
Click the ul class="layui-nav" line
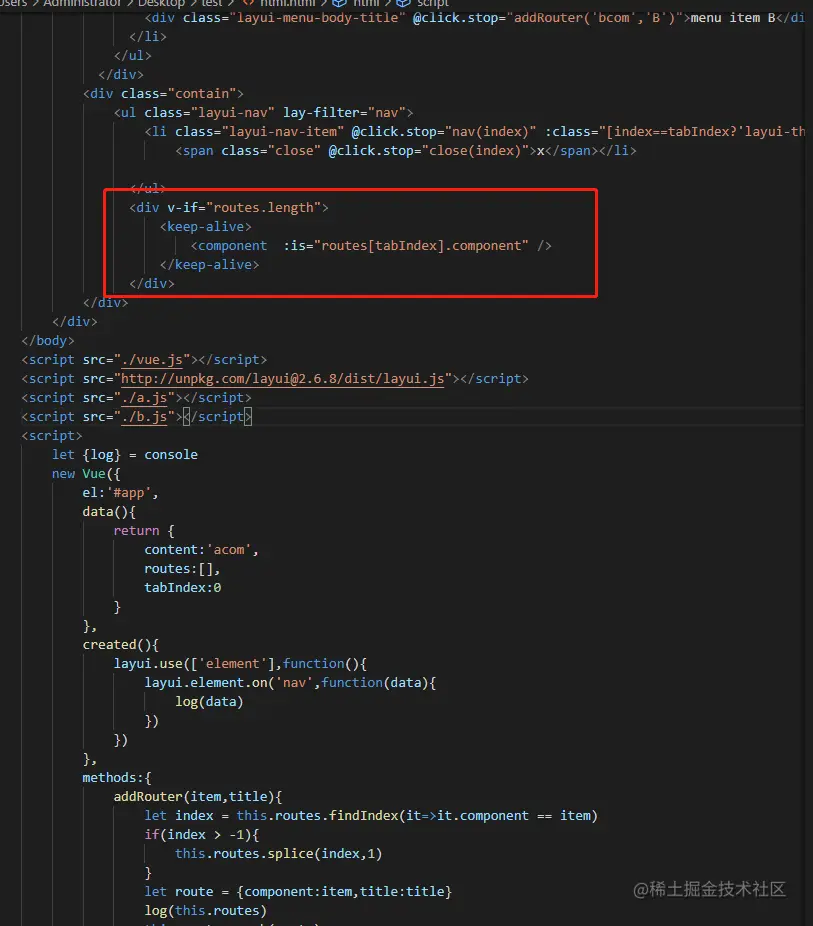click(x=263, y=112)
